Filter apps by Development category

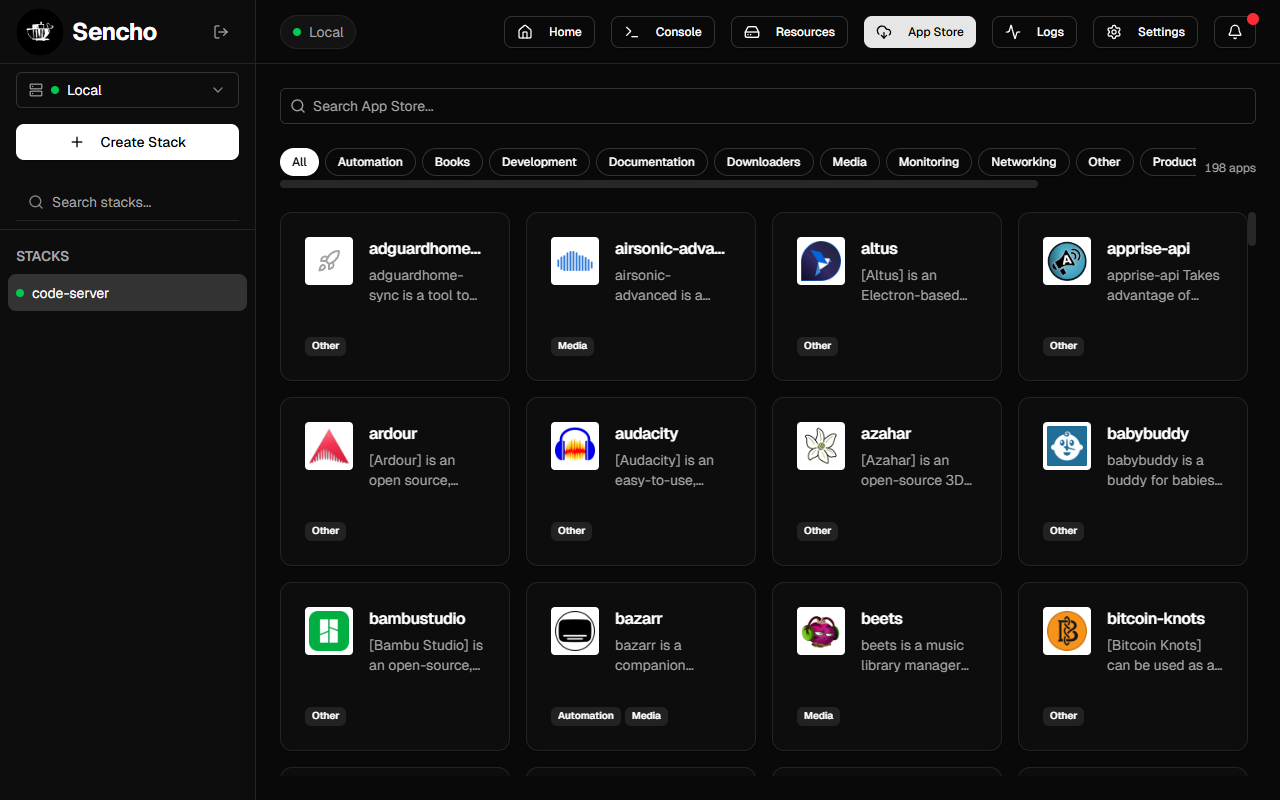[x=539, y=162]
